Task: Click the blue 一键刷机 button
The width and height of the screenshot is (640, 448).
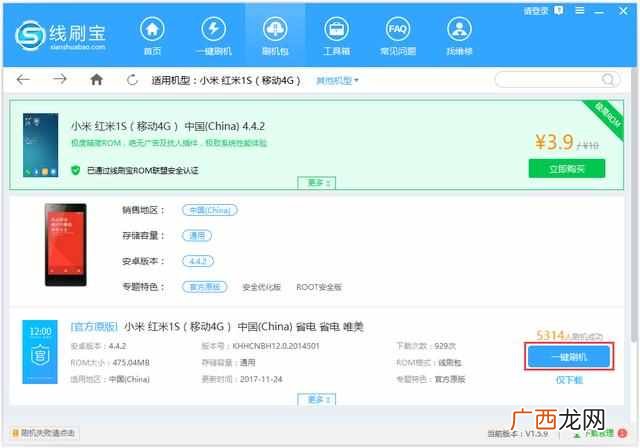Action: (x=569, y=357)
